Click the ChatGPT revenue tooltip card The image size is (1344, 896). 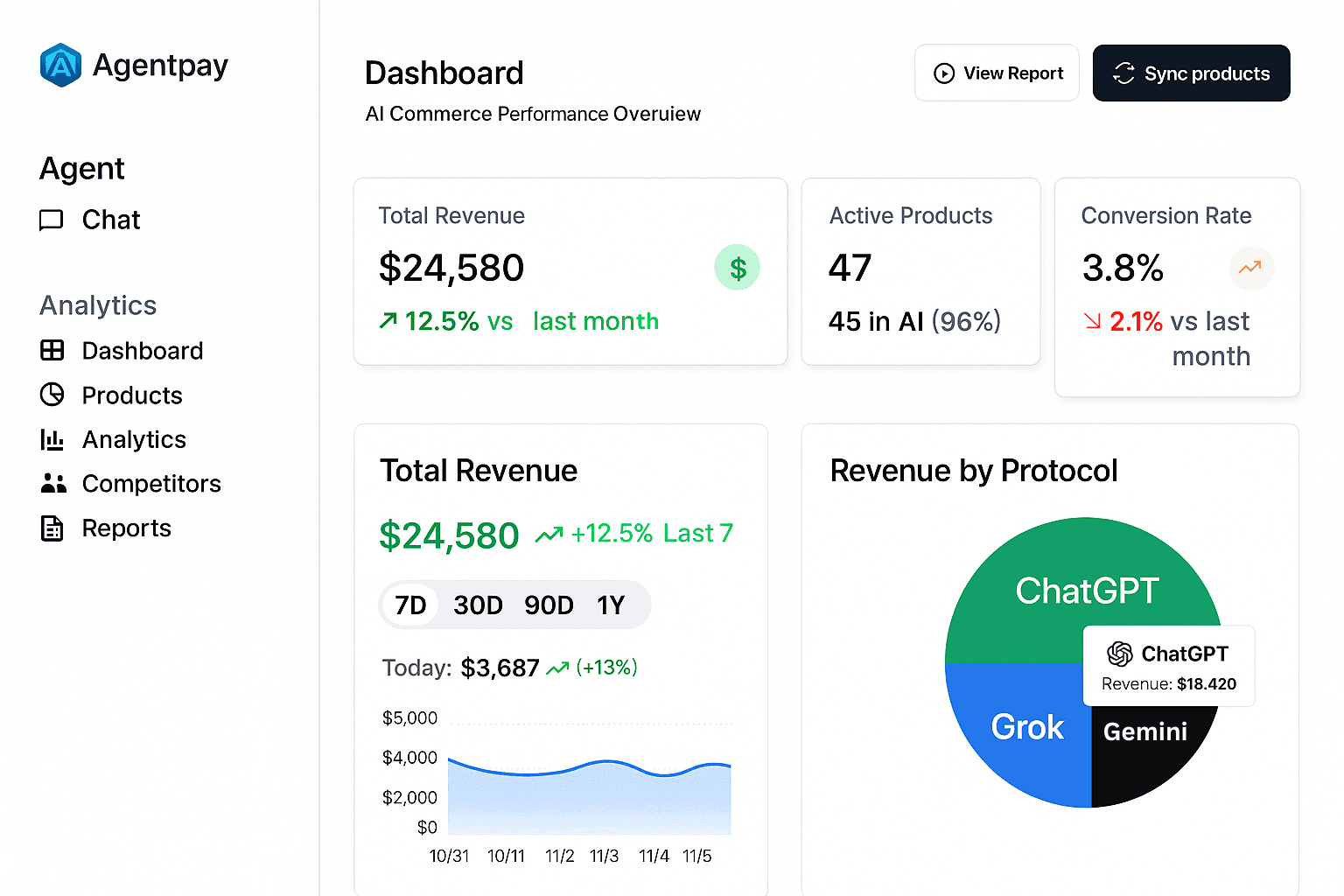(x=1169, y=666)
